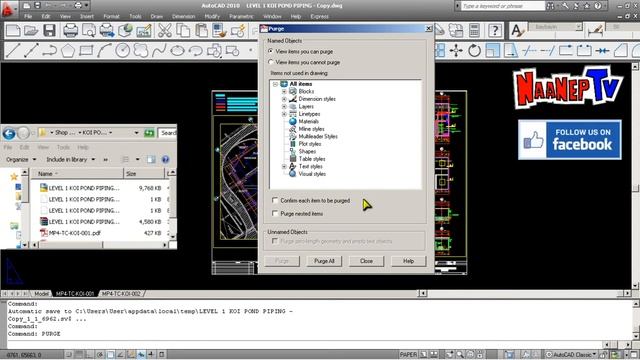
Task: Select the Polyline draw tool
Action: coord(49,51)
